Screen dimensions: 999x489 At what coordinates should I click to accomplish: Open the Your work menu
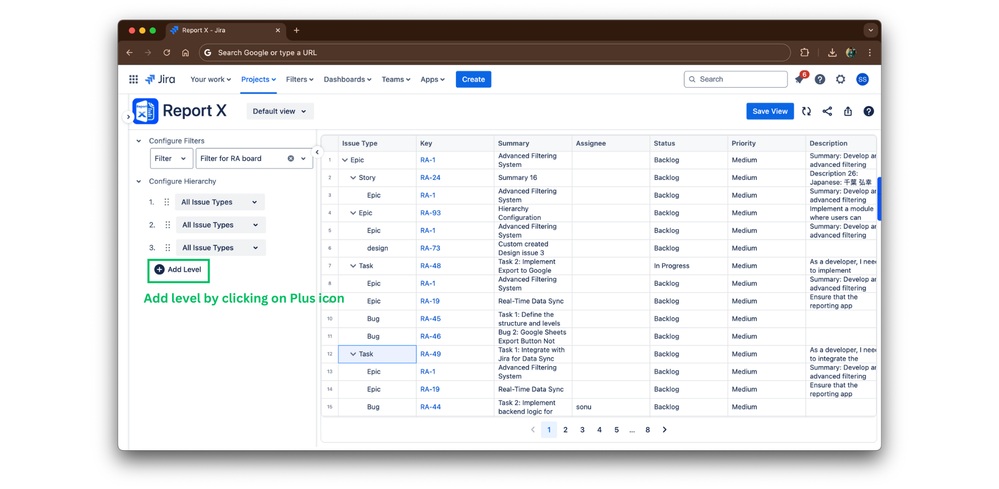tap(210, 80)
